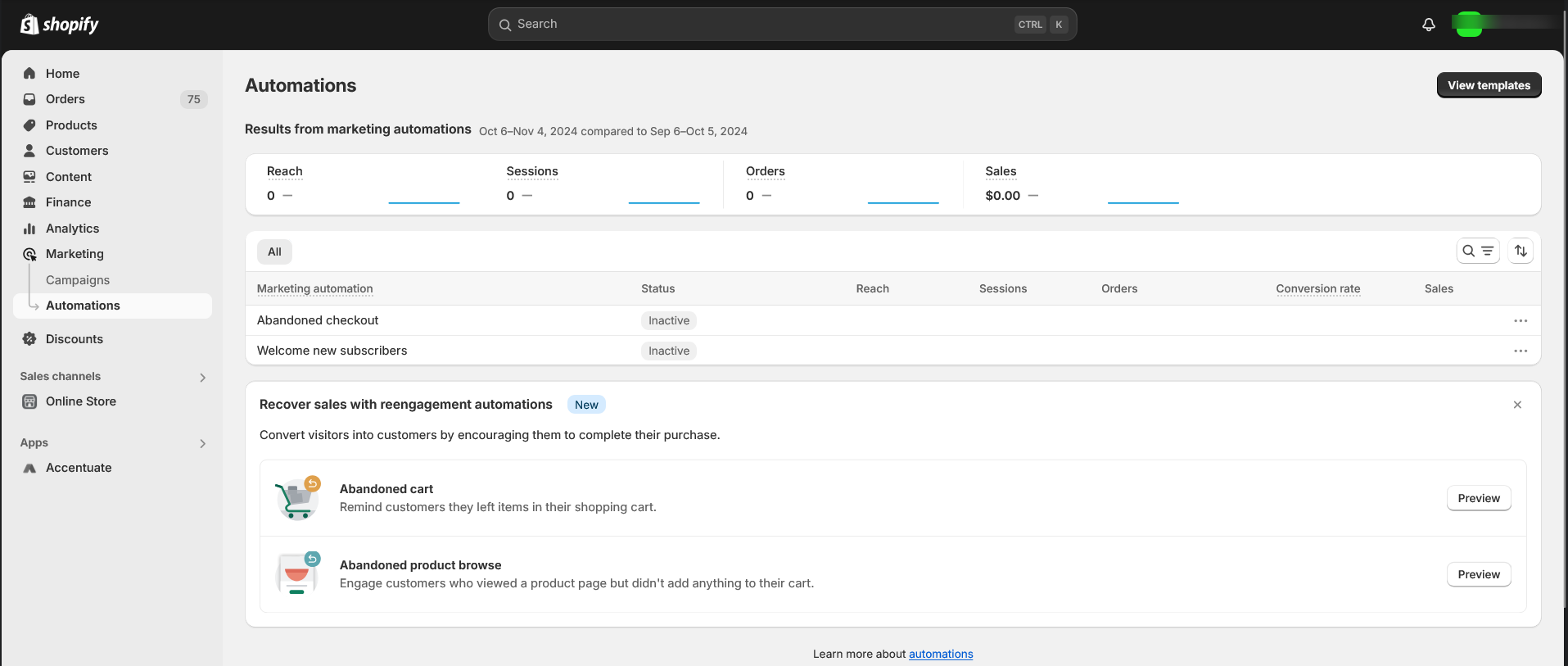Expand the Apps section chevron
Viewport: 1568px width, 666px height.
(203, 443)
